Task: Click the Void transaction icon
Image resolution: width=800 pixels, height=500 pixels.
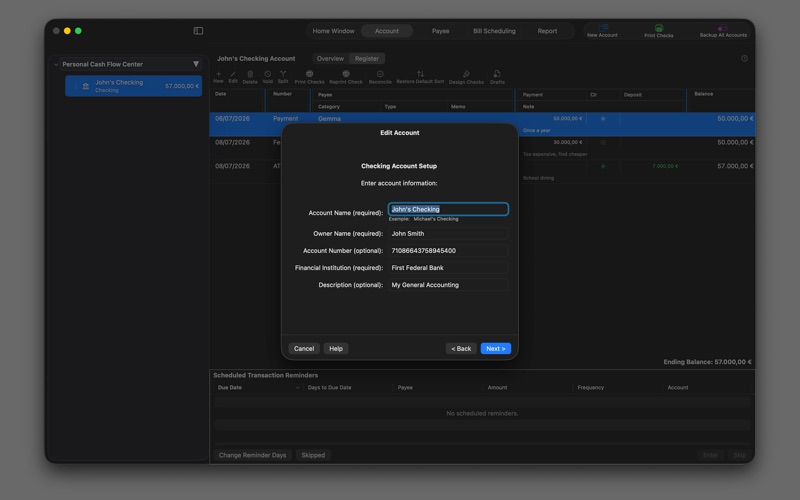Action: pyautogui.click(x=267, y=74)
